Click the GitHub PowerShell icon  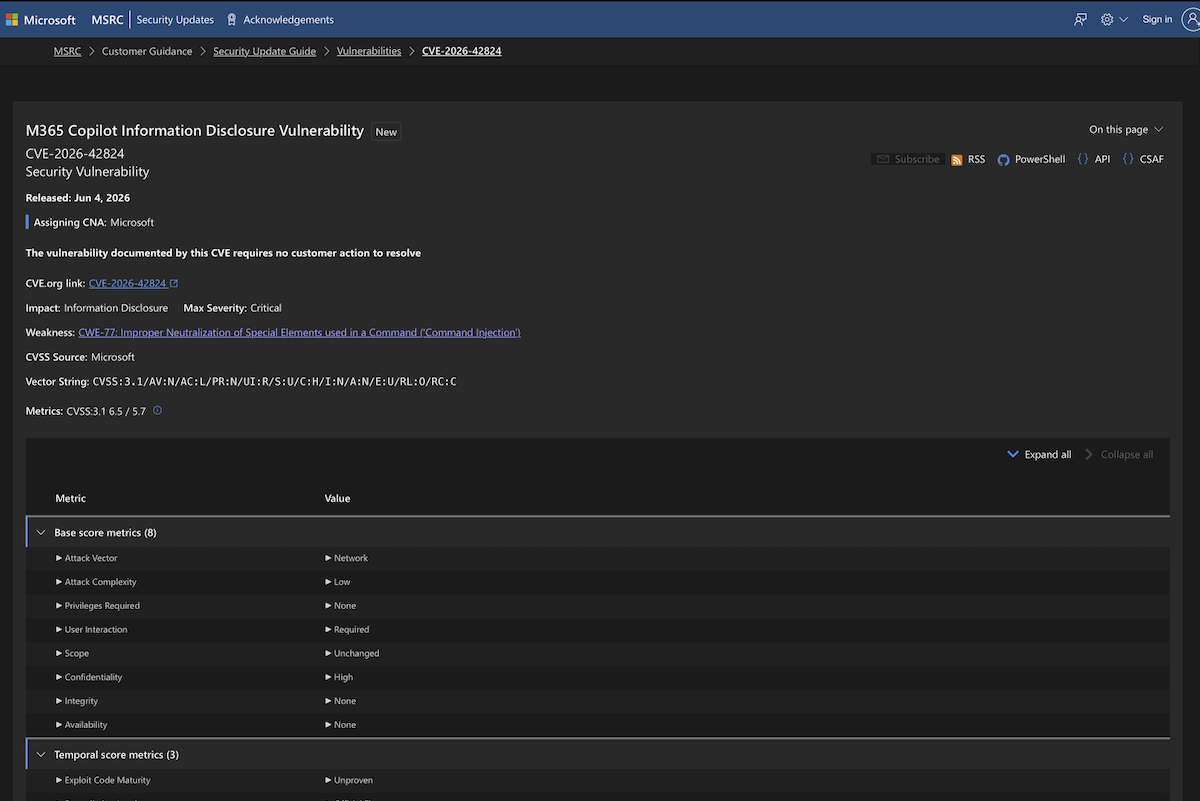1003,159
